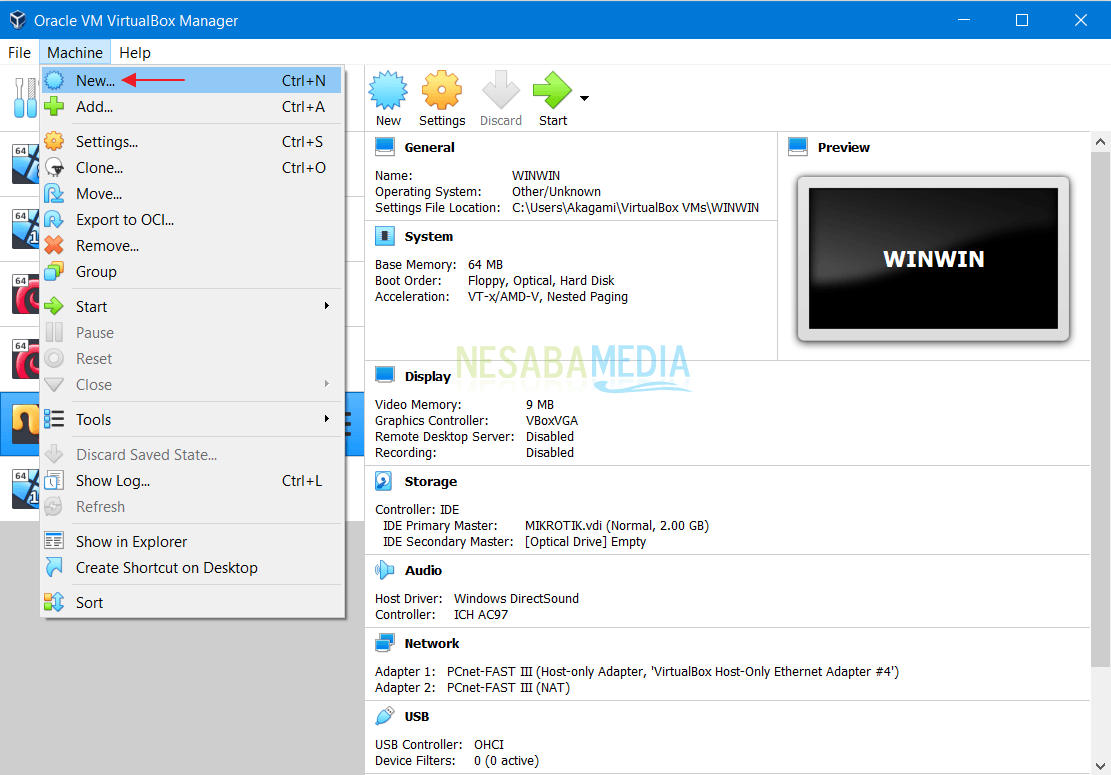
Task: Click the General section header
Action: click(429, 147)
